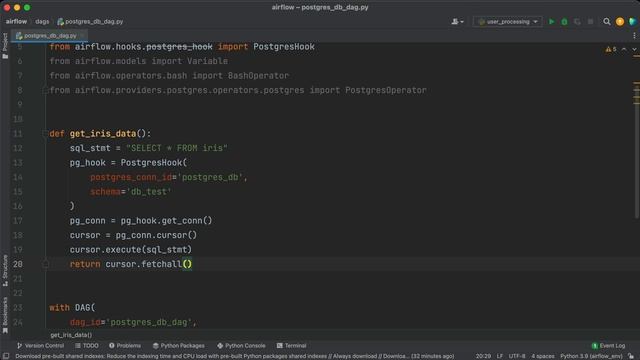640x360 pixels.
Task: Click the 'SELECT * FROM iris' string
Action: (x=176, y=148)
